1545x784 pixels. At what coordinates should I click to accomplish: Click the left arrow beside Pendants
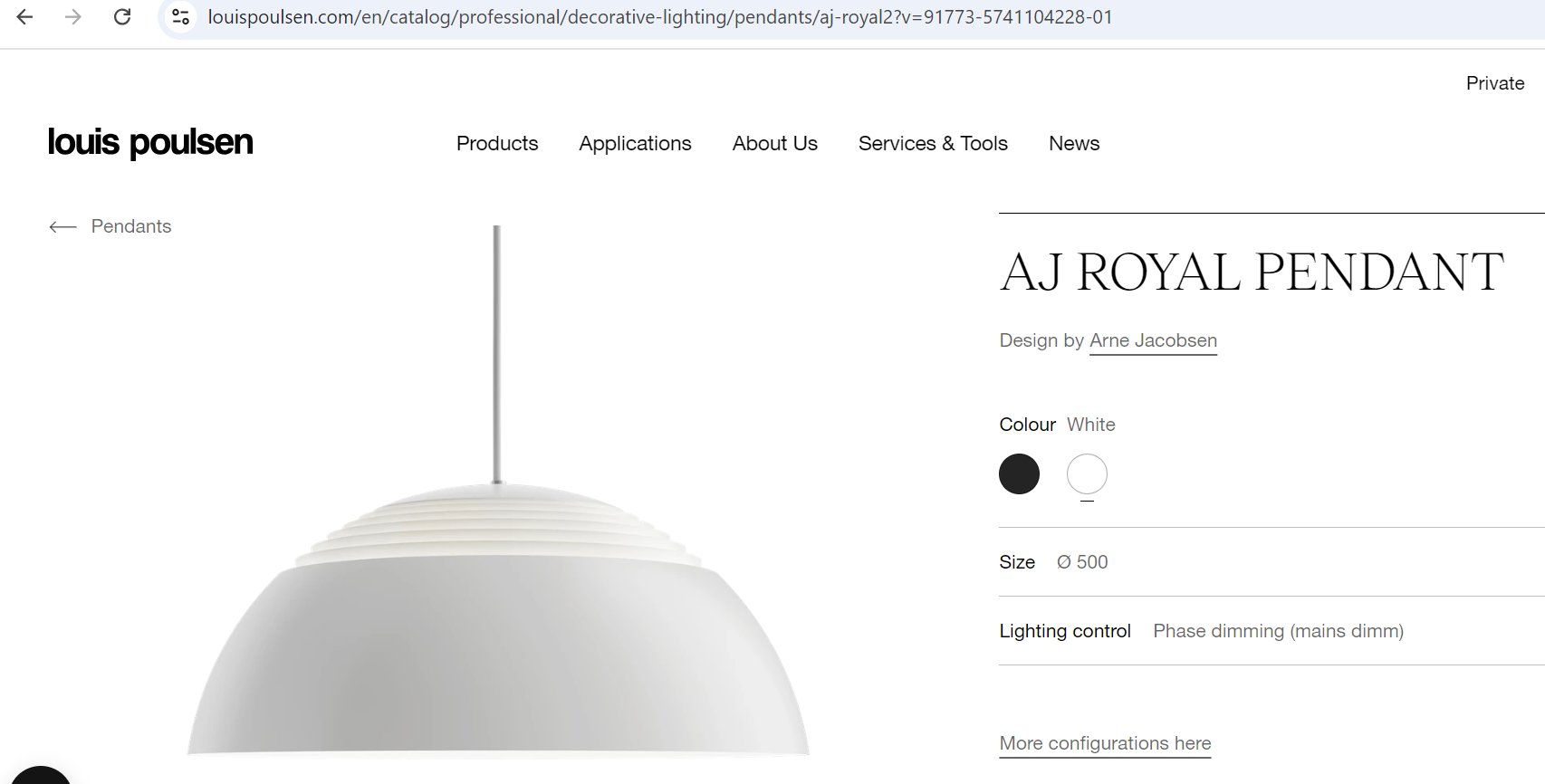[62, 226]
